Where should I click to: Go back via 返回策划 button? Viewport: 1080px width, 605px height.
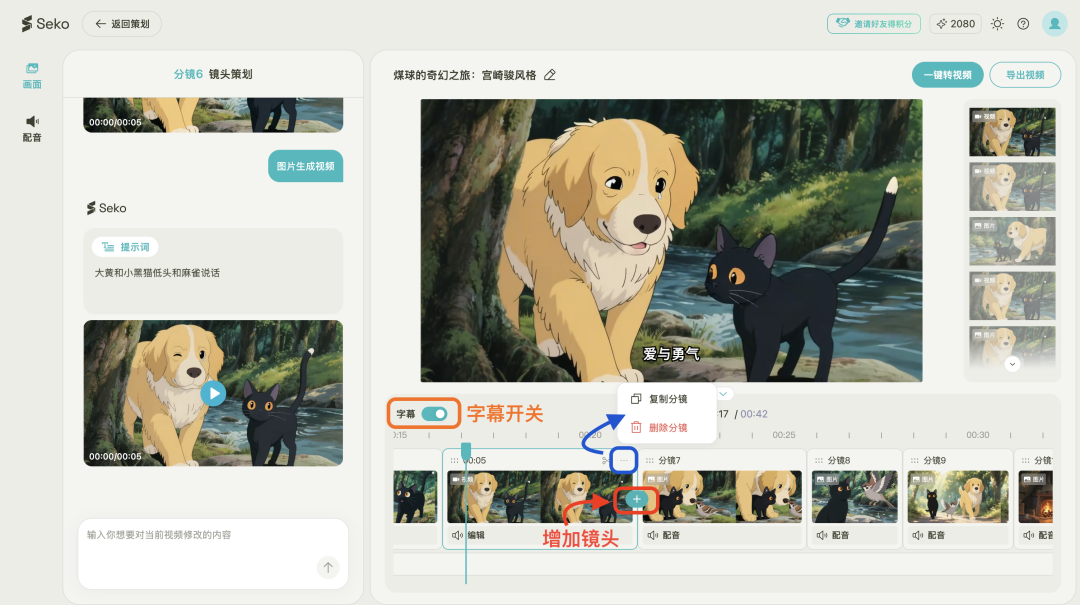click(122, 23)
